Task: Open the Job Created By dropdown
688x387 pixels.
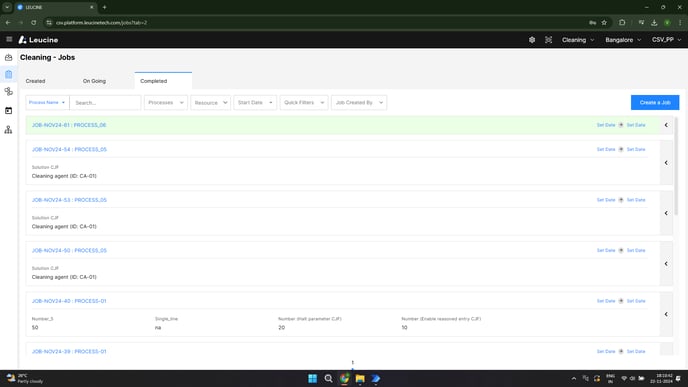Action: tap(359, 103)
